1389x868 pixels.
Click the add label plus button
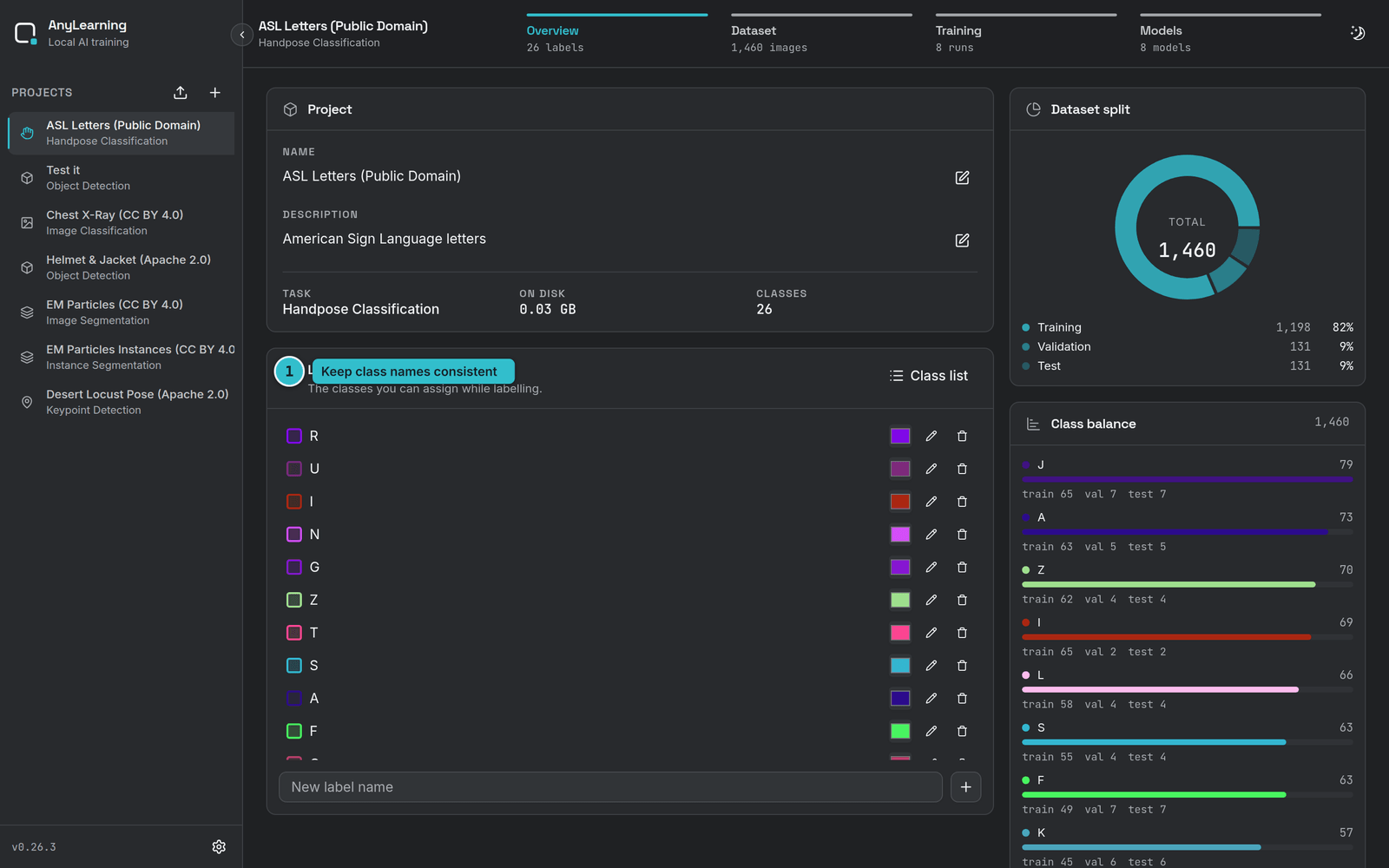(x=966, y=787)
